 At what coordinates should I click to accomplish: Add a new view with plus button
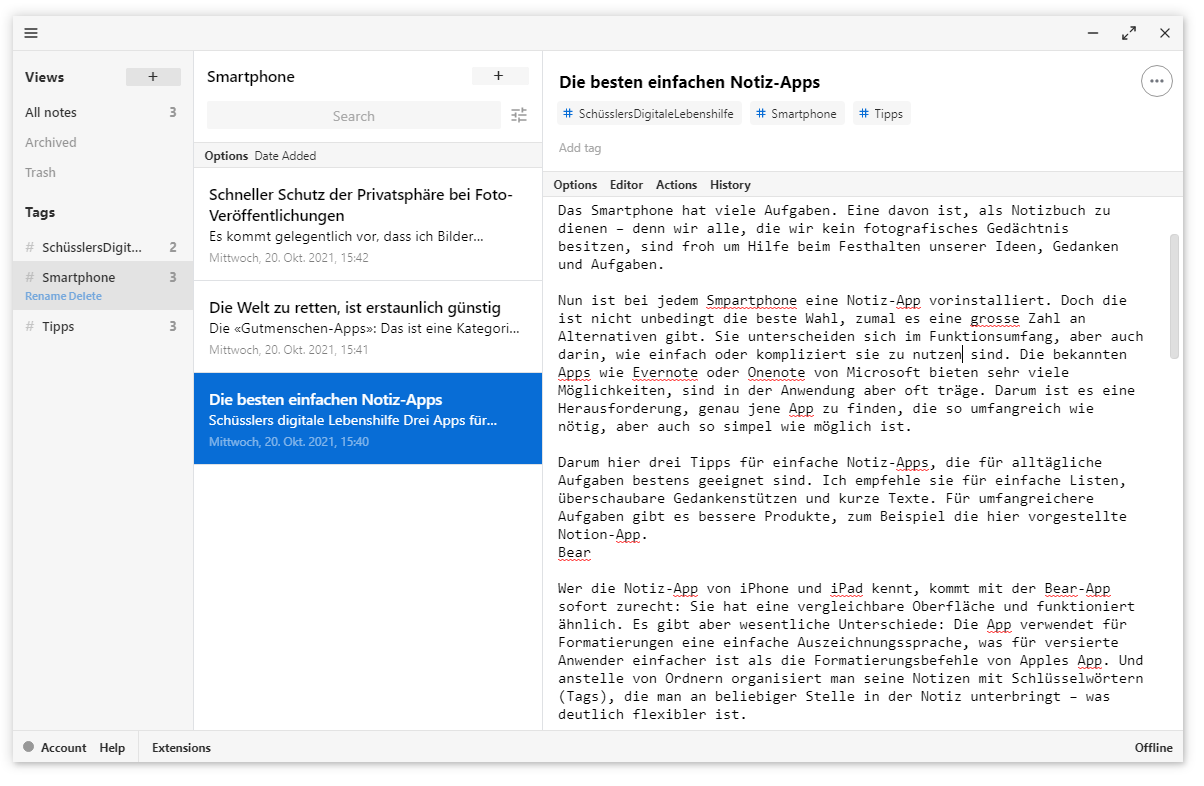coord(153,77)
